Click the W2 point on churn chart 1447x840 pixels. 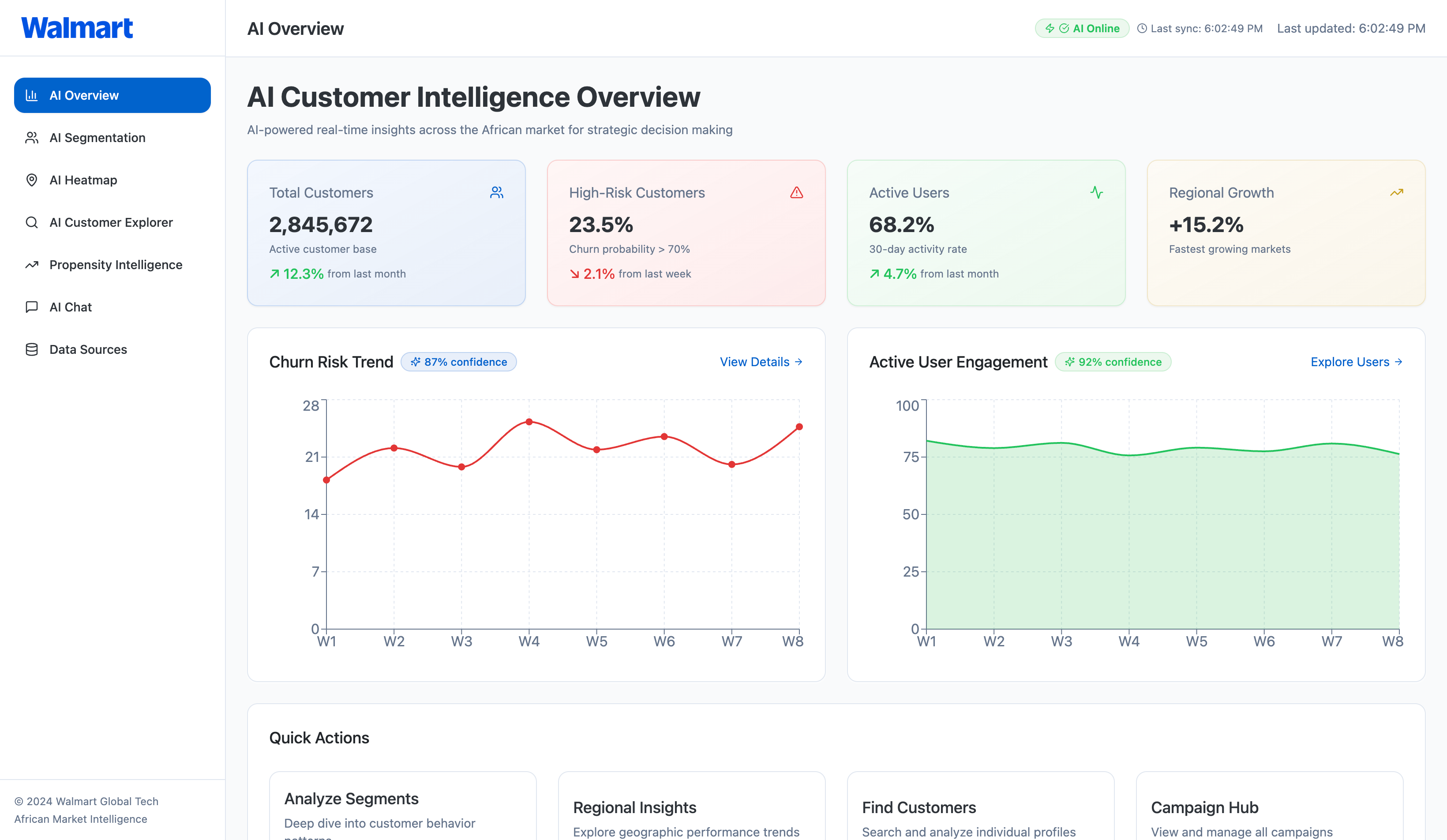coord(394,448)
